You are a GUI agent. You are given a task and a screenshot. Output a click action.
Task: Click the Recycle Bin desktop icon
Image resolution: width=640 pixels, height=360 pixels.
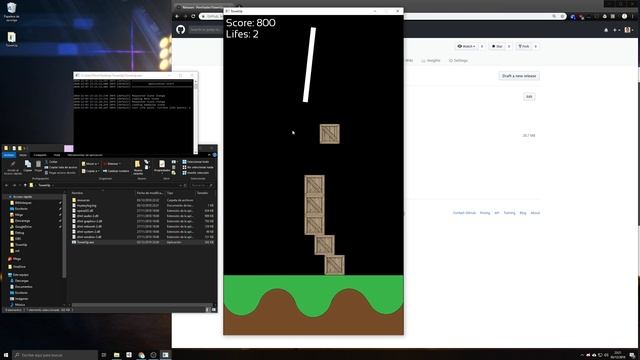click(11, 12)
